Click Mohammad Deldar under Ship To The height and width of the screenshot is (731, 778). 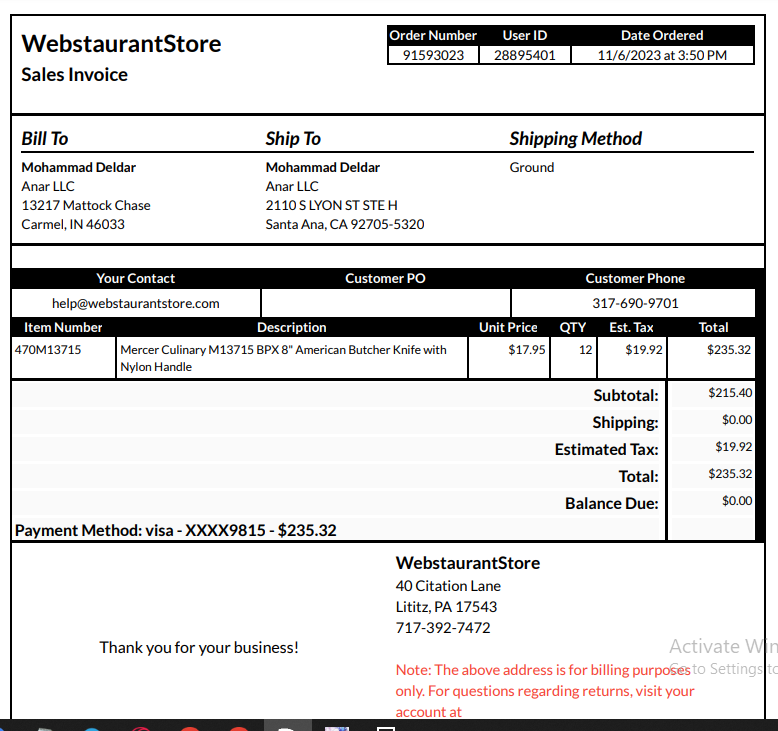pos(323,167)
